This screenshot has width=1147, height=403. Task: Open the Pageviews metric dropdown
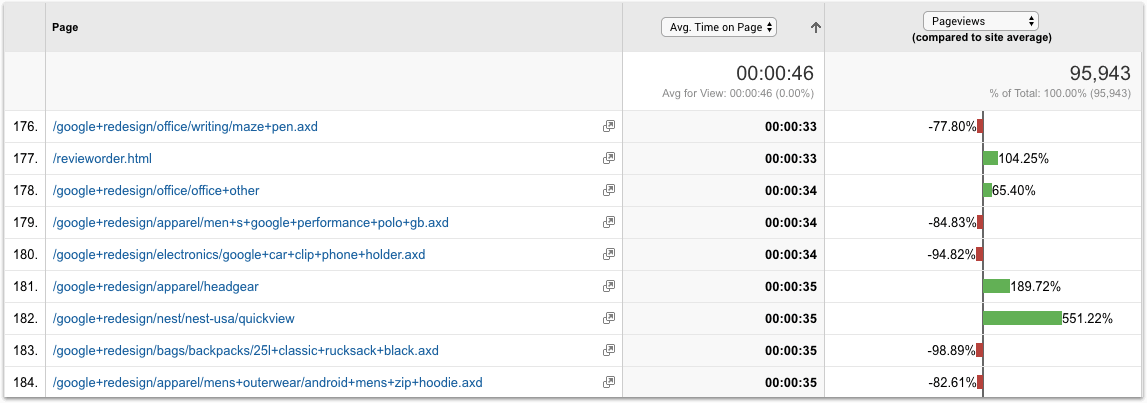coord(980,20)
